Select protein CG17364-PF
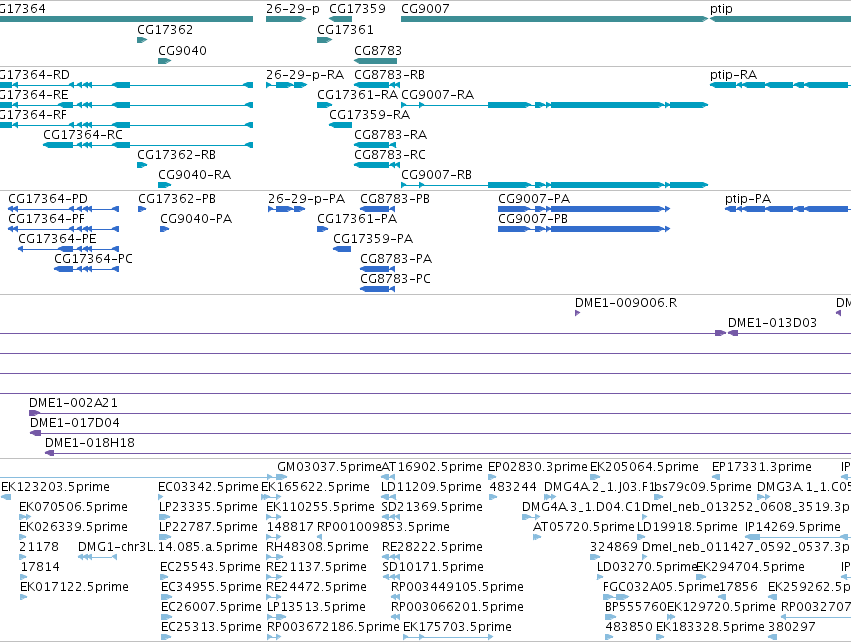 click(x=63, y=229)
